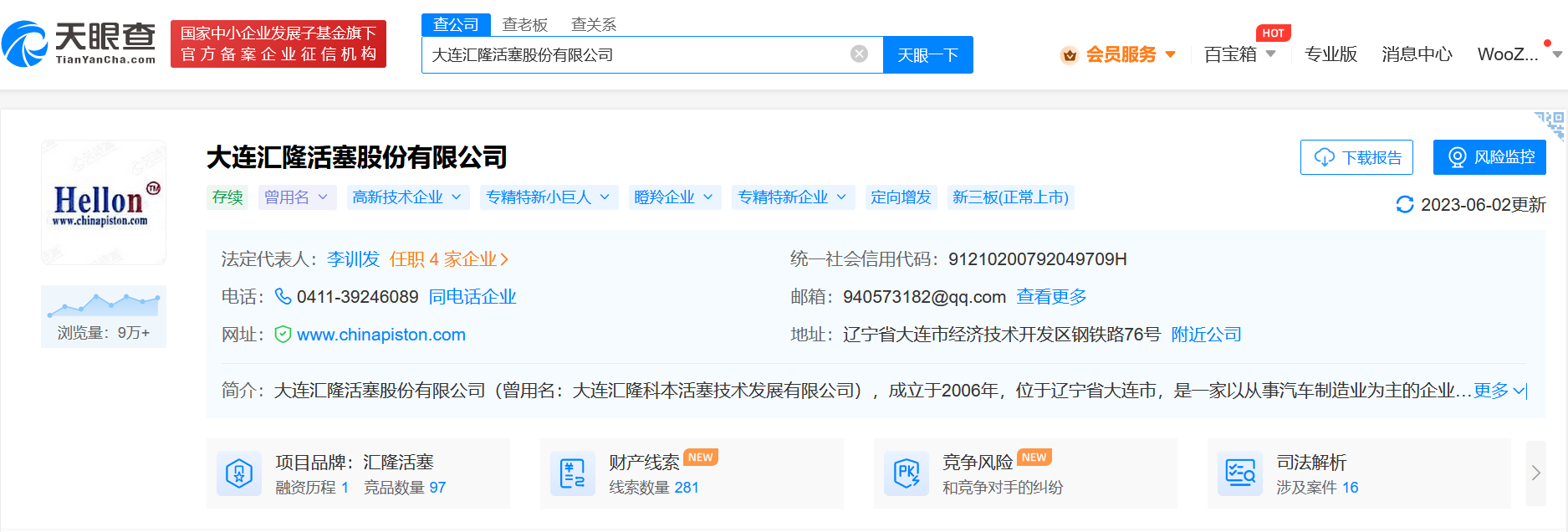The image size is (1568, 532).
Task: Expand the company intro with 更多
Action: 1499,391
